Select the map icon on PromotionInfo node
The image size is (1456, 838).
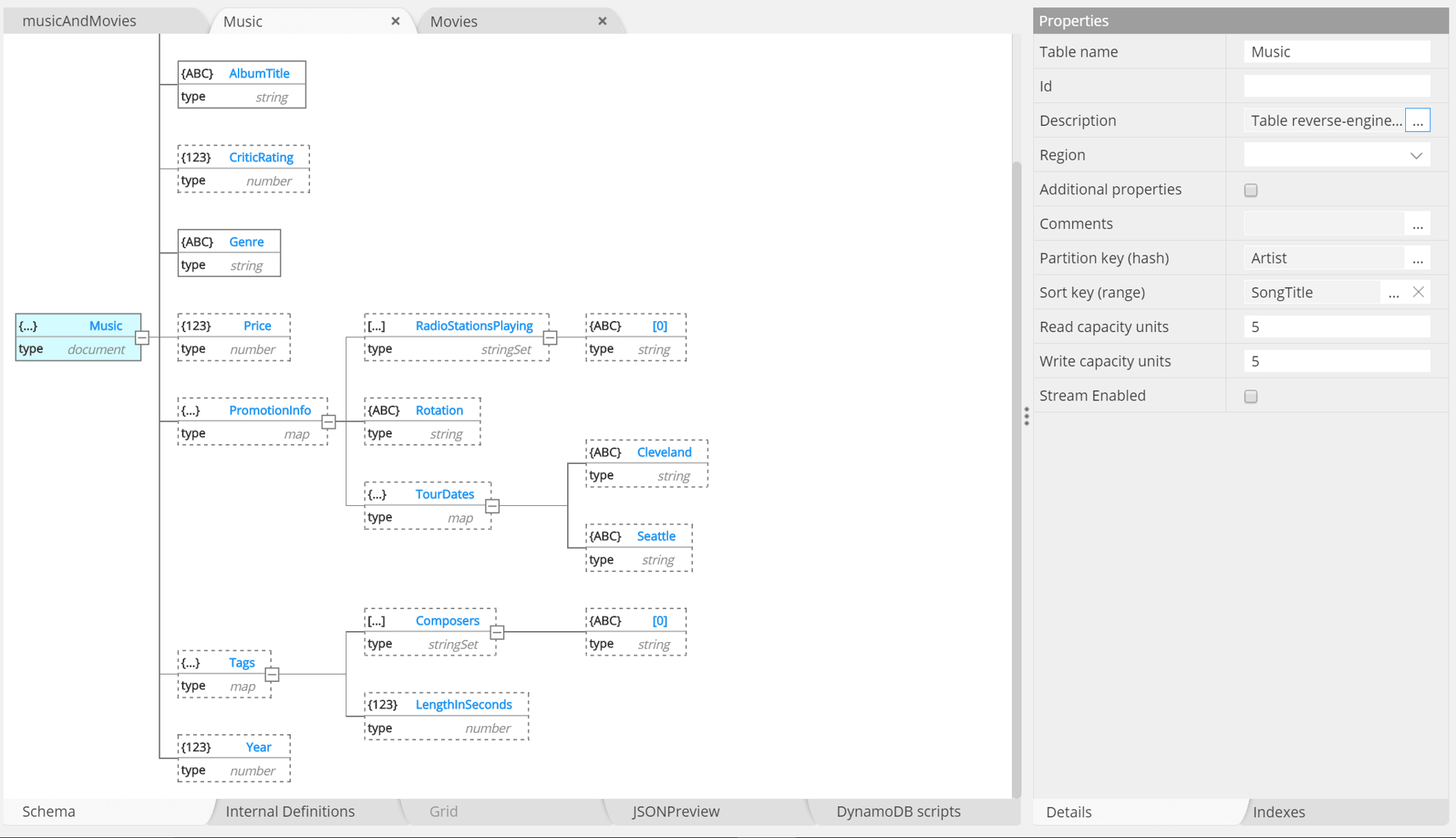pos(190,410)
